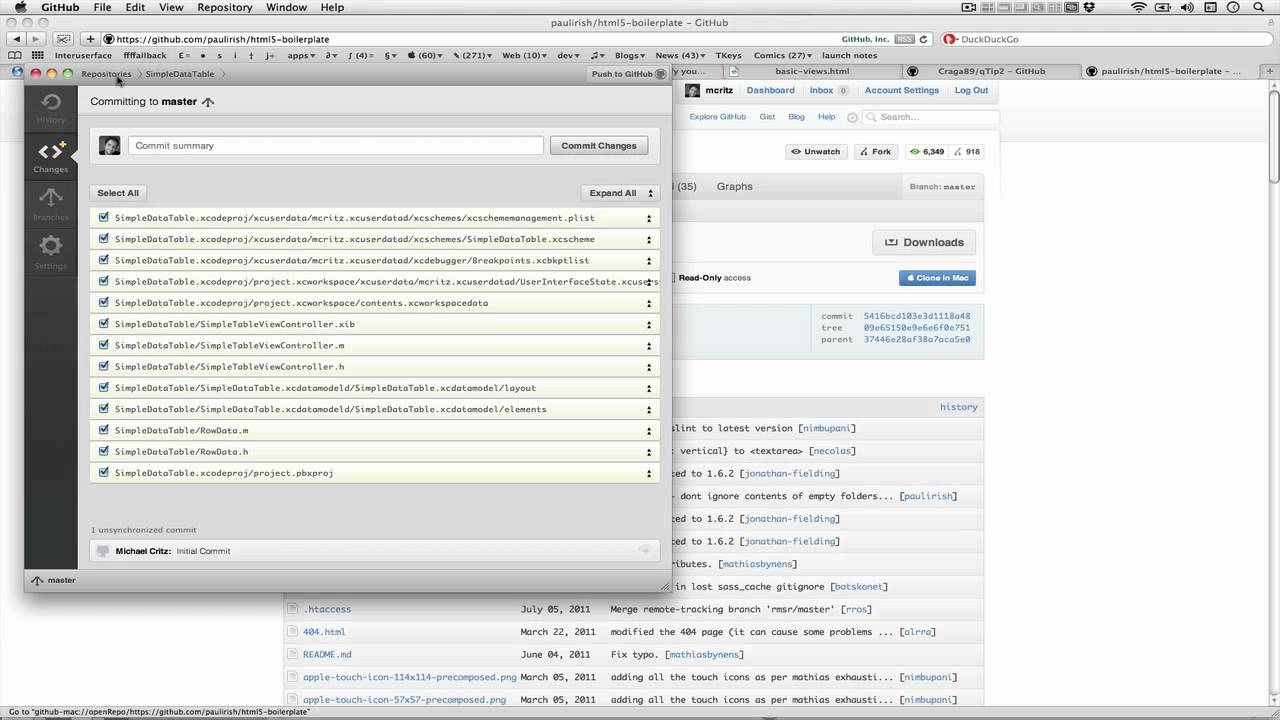The width and height of the screenshot is (1280, 720).
Task: Uncheck SimpleTableViewController.xib checkbox
Action: pyautogui.click(x=104, y=324)
